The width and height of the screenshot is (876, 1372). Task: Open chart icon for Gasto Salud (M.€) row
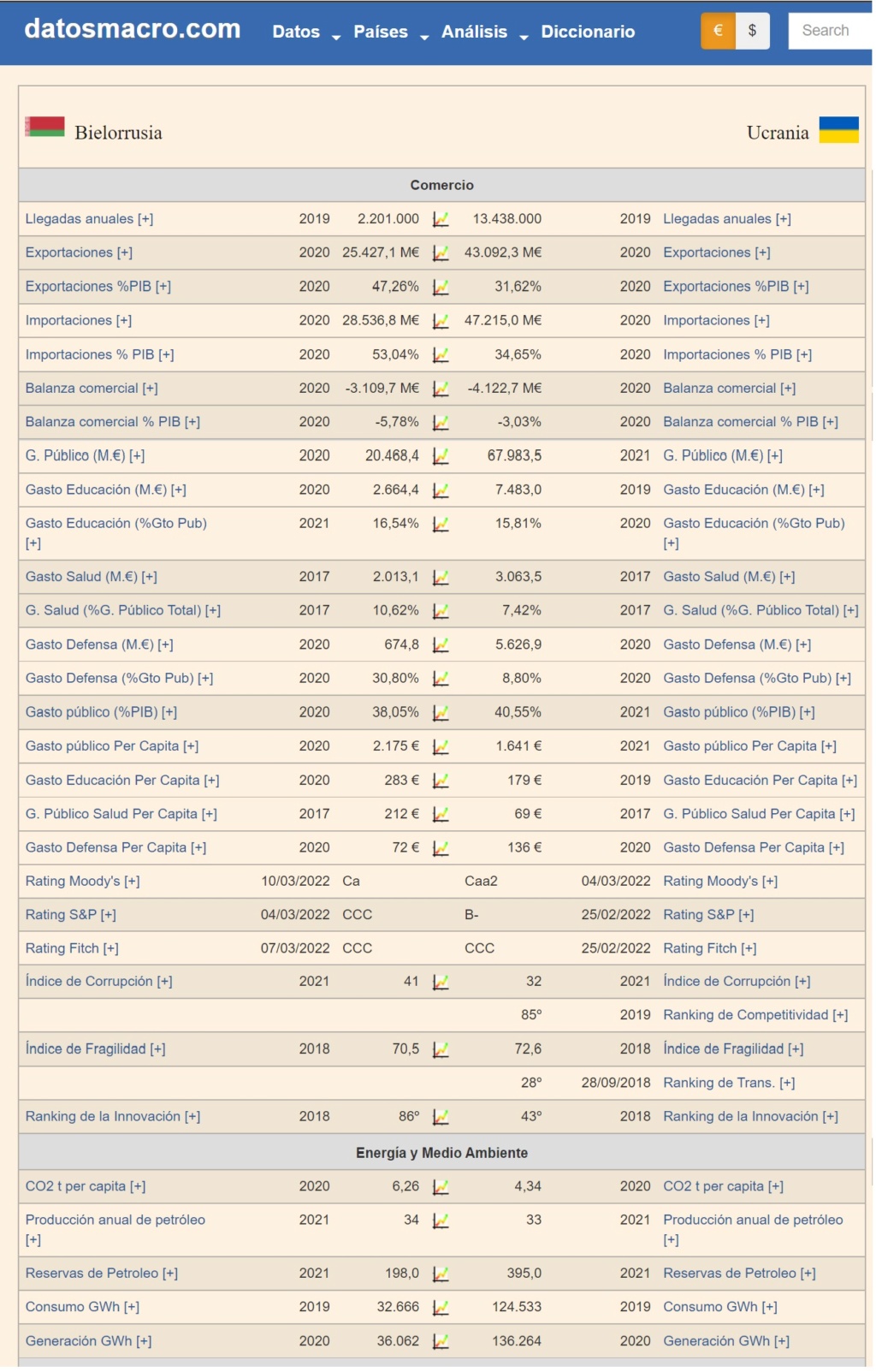tap(441, 579)
